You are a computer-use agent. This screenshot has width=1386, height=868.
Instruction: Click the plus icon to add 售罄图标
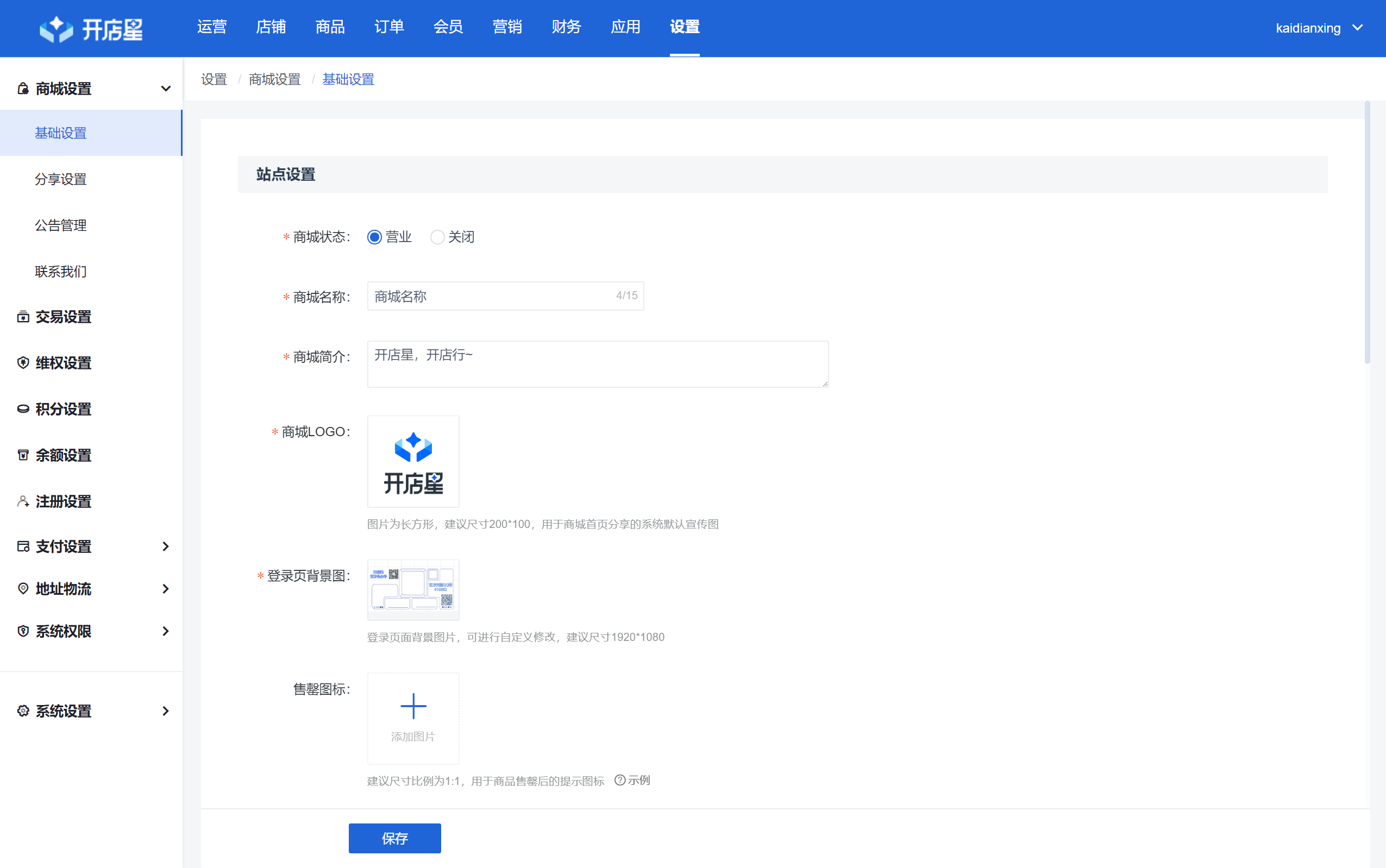coord(413,706)
